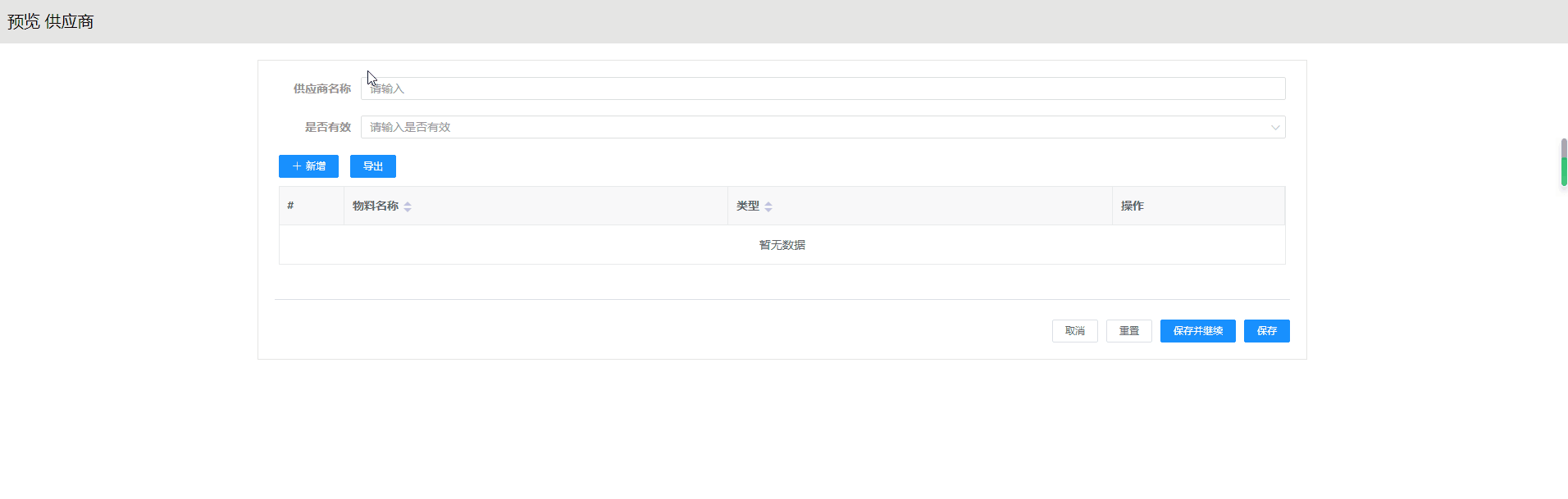Expand the 是否有效 dropdown chevron

click(1275, 127)
